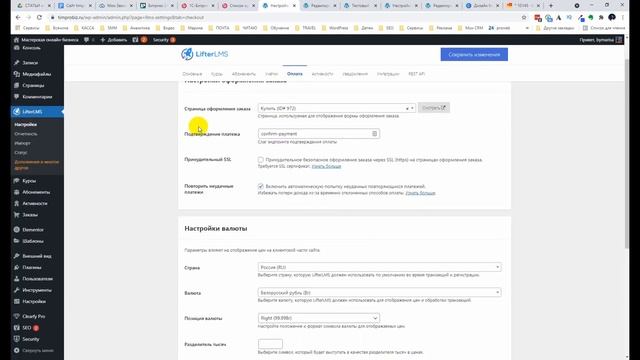Image resolution: width=640 pixels, height=360 pixels.
Task: Focus the confirm-payment slug field
Action: coord(319,134)
